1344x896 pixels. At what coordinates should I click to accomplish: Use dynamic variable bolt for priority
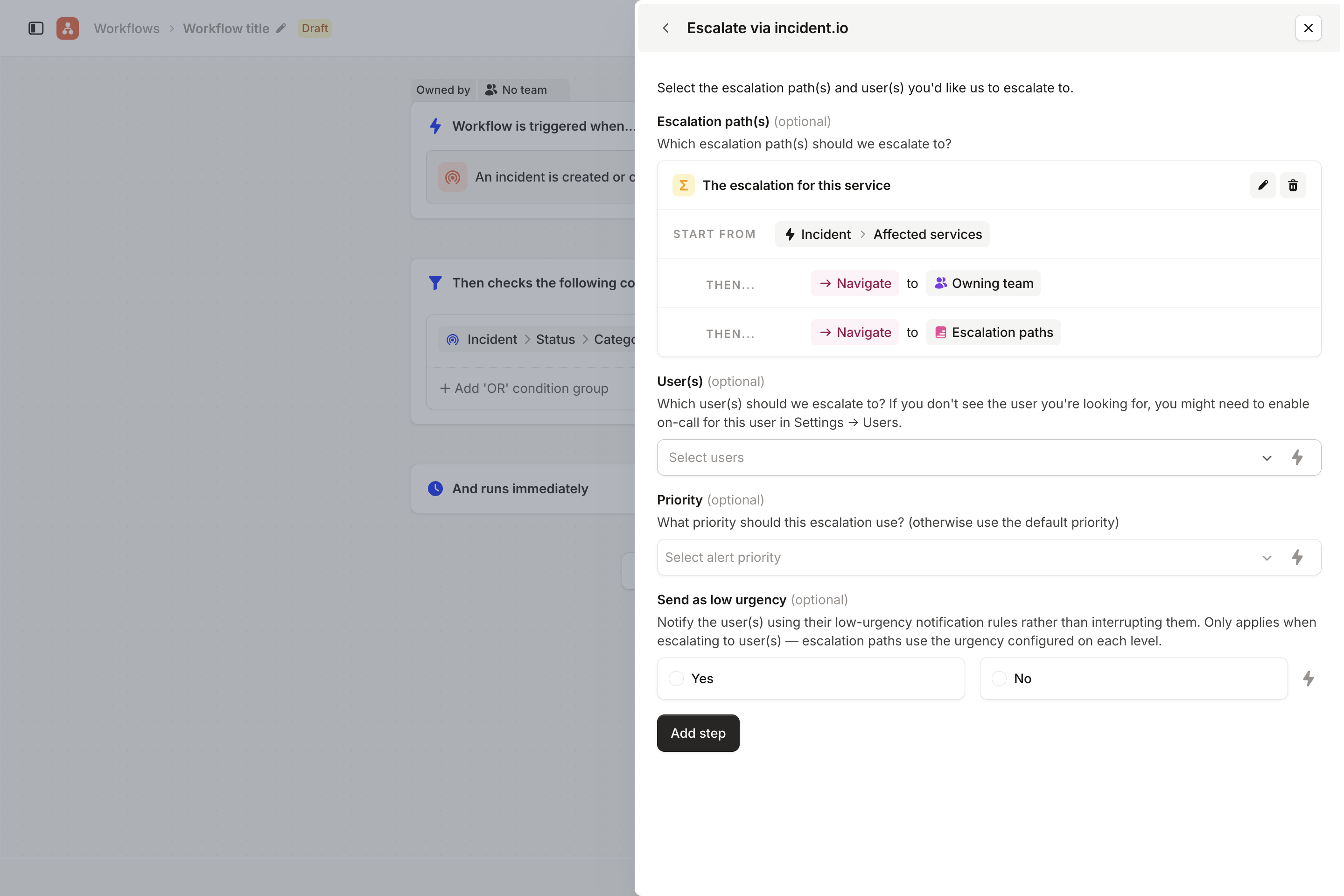tap(1297, 557)
